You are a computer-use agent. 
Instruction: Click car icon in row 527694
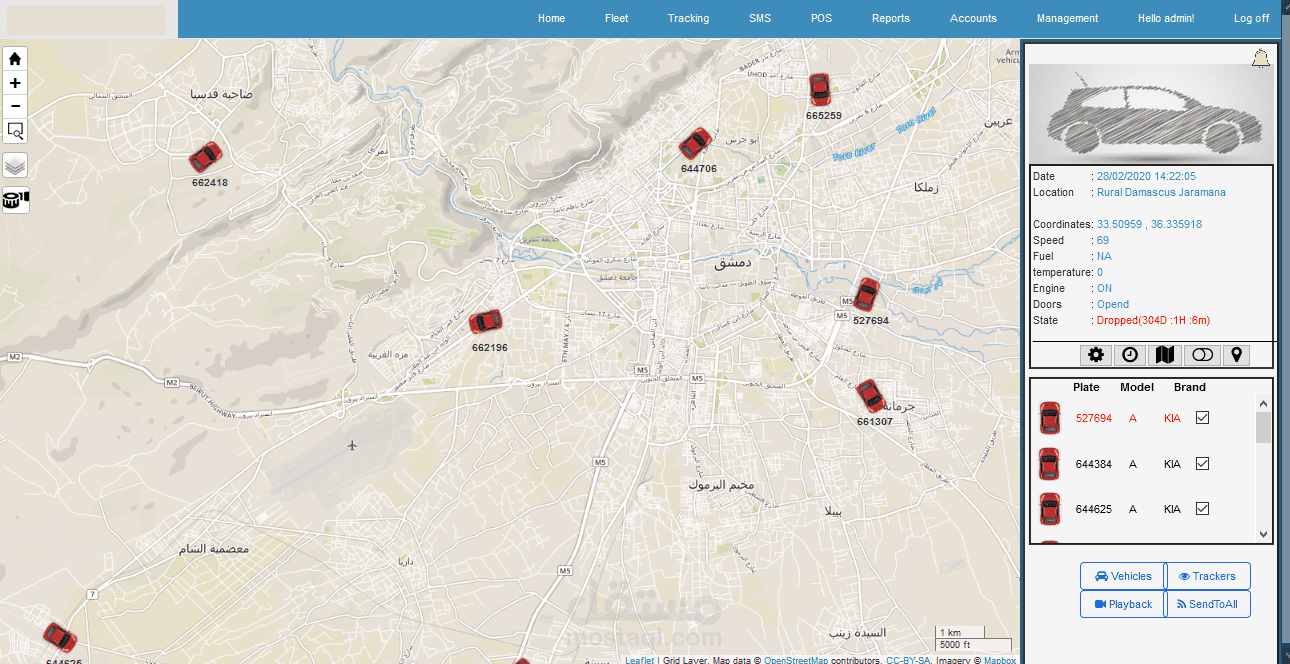pos(1050,418)
